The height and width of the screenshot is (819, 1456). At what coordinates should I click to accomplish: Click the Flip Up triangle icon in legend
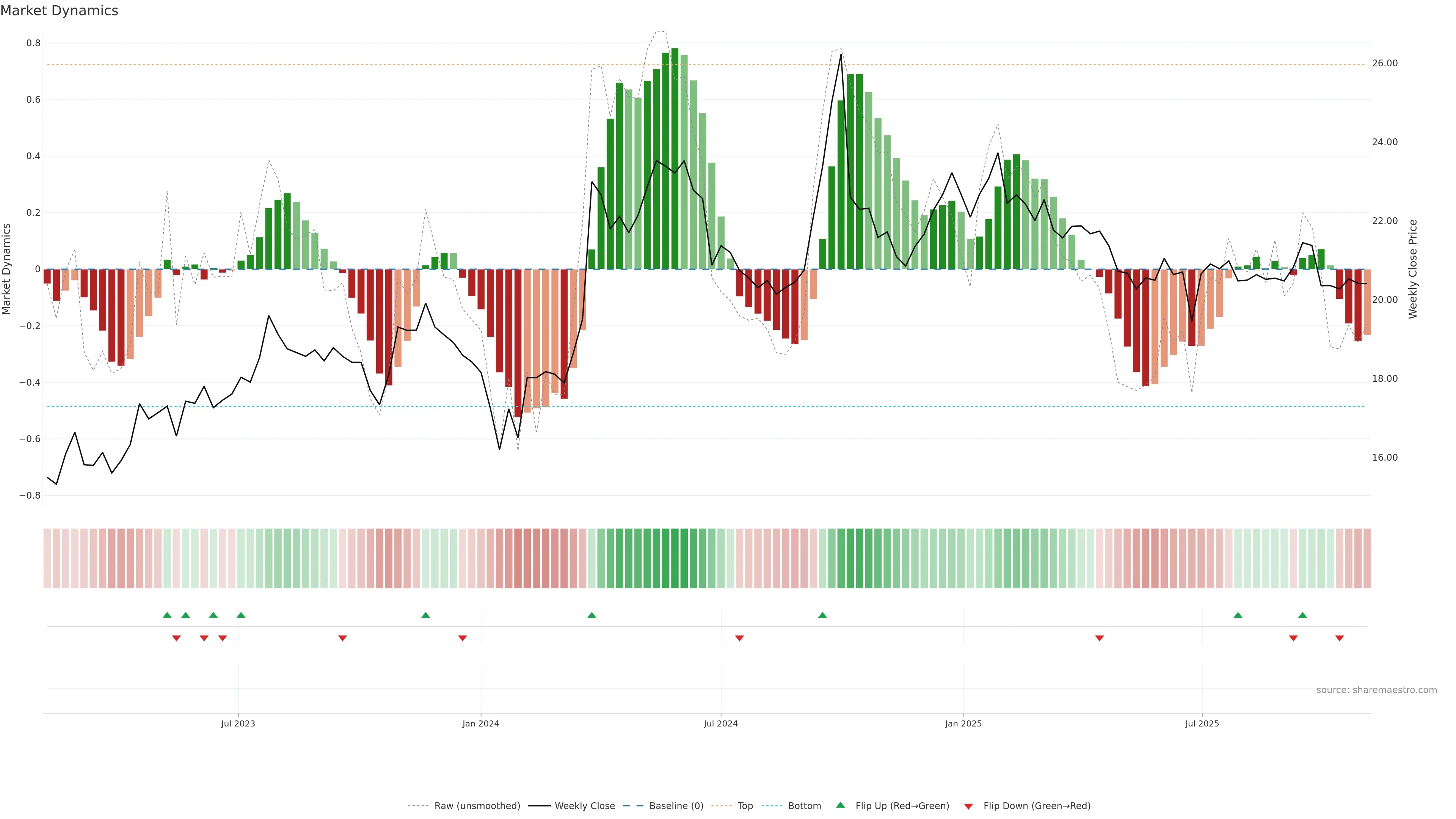(x=841, y=805)
